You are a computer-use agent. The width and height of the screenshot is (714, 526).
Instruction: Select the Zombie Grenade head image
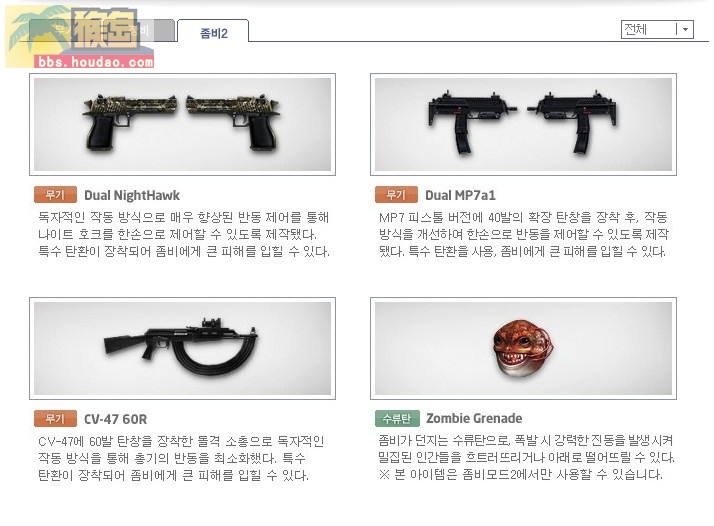523,348
